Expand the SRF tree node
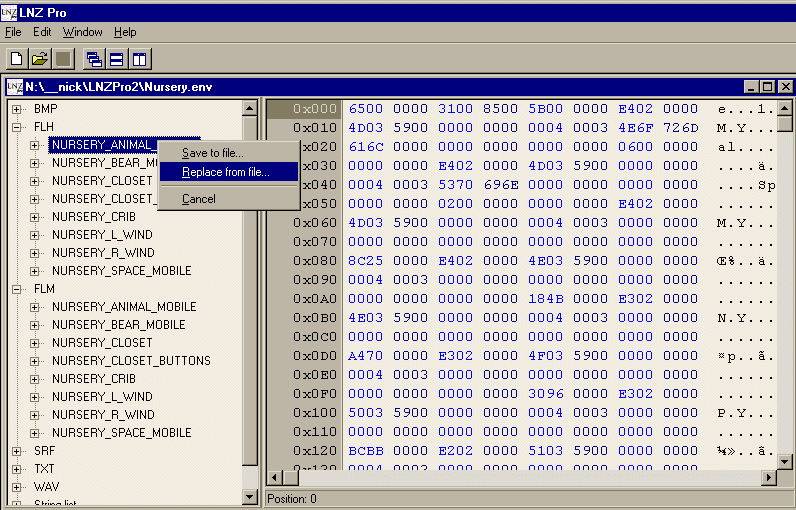 click(x=17, y=451)
